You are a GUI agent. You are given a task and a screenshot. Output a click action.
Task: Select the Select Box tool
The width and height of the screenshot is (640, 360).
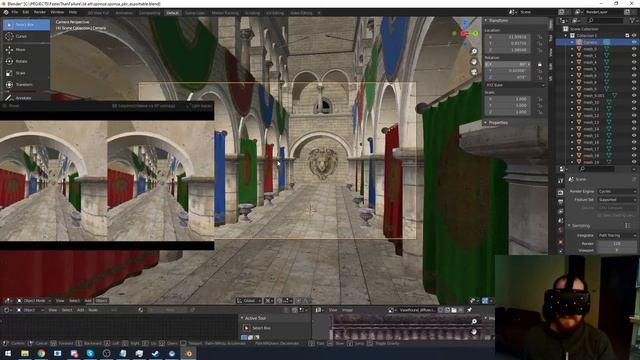26,24
